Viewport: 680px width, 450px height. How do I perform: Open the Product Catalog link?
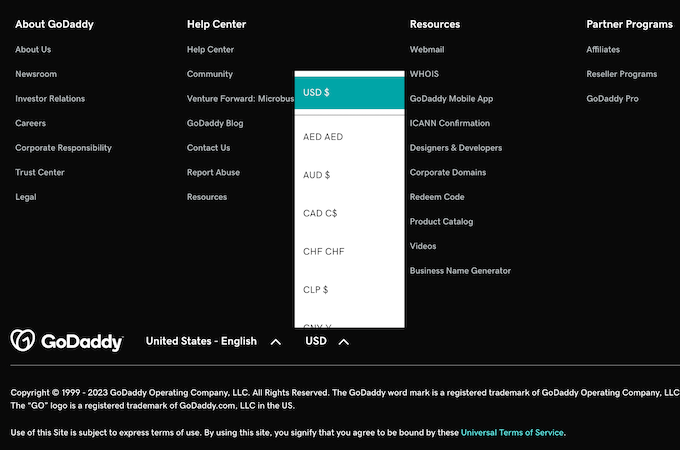[x=441, y=222]
